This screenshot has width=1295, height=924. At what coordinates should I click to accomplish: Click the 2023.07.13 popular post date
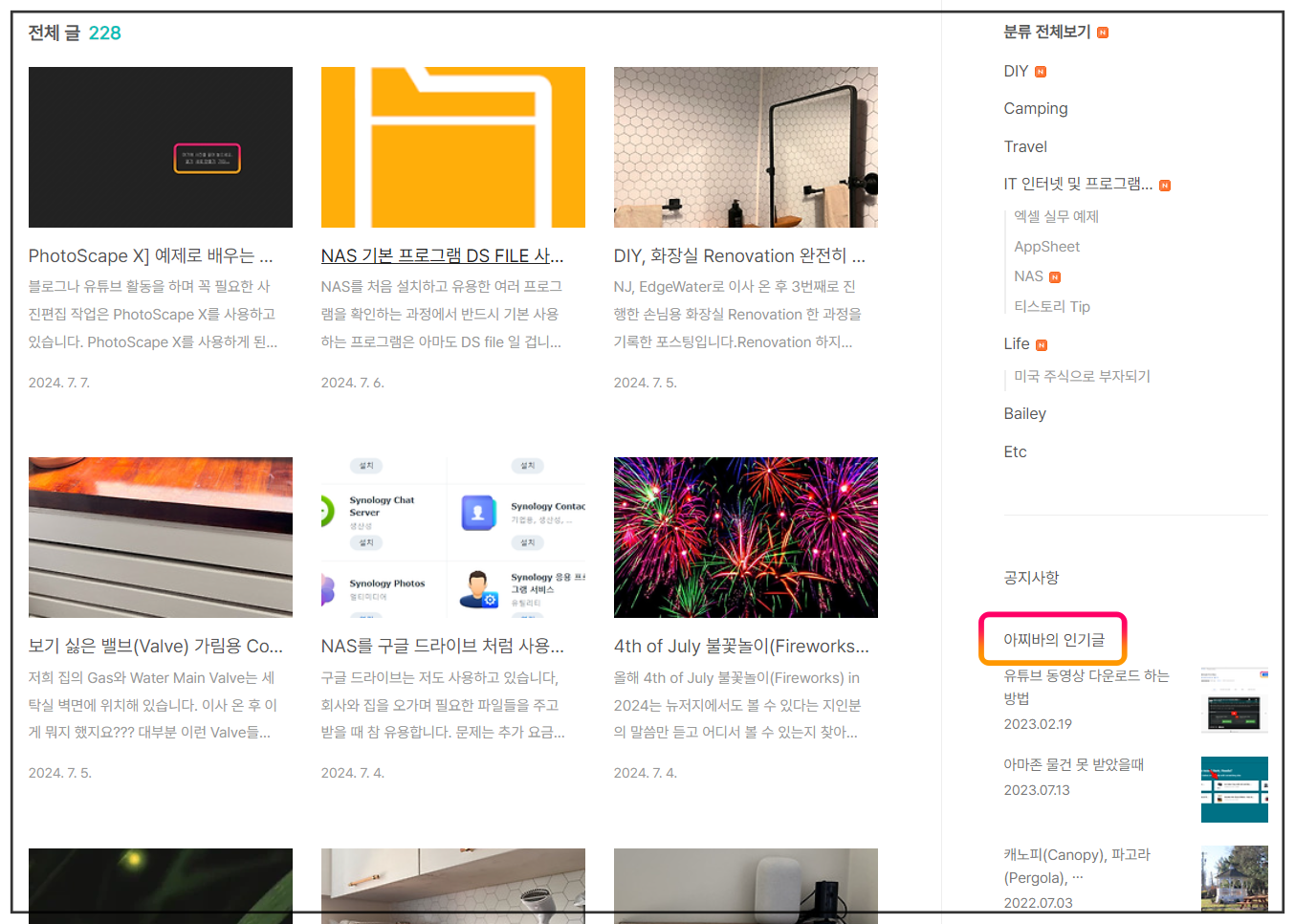click(x=1037, y=790)
